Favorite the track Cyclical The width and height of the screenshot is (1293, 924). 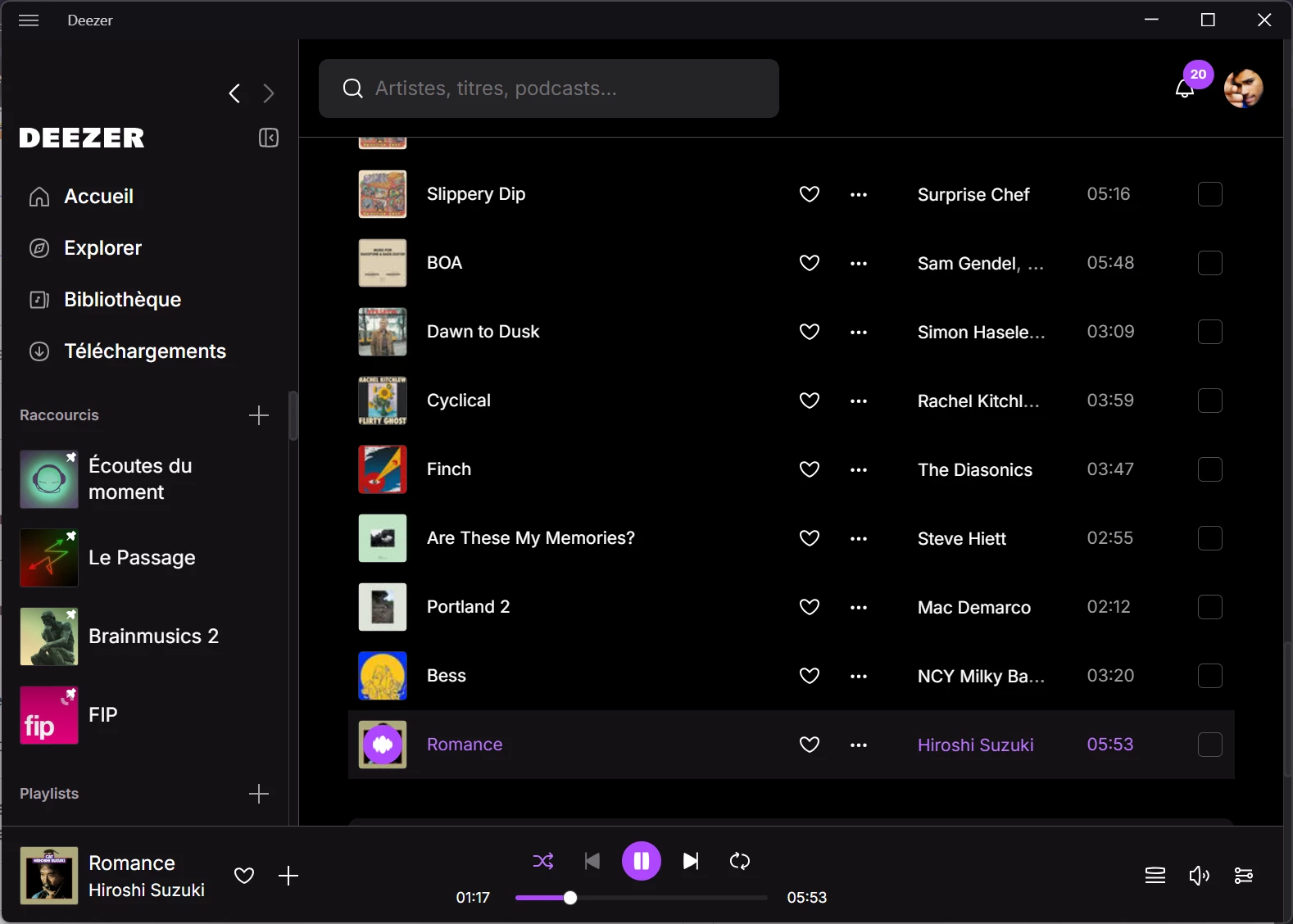click(x=810, y=401)
